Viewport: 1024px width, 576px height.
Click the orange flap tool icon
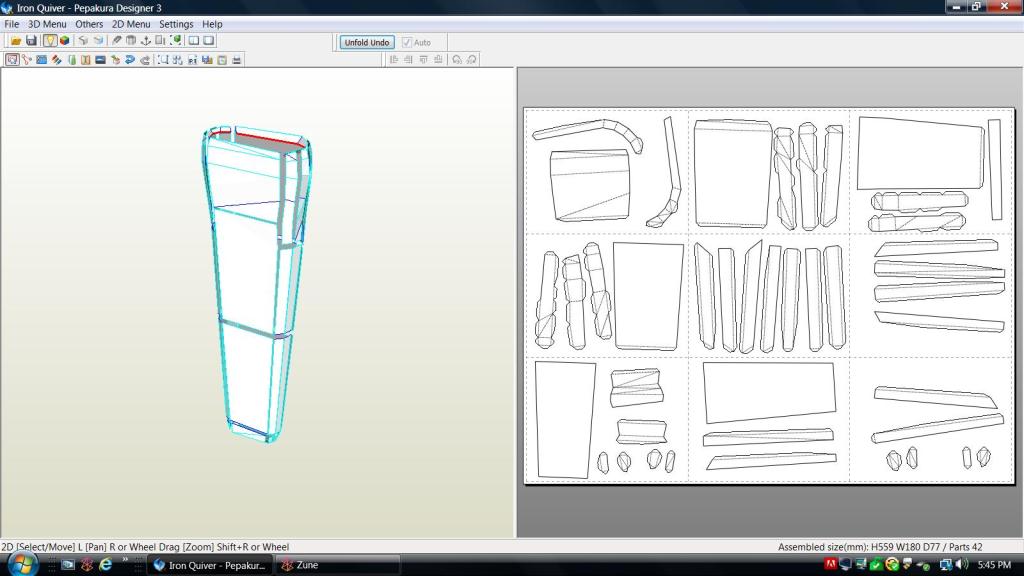pyautogui.click(x=86, y=59)
